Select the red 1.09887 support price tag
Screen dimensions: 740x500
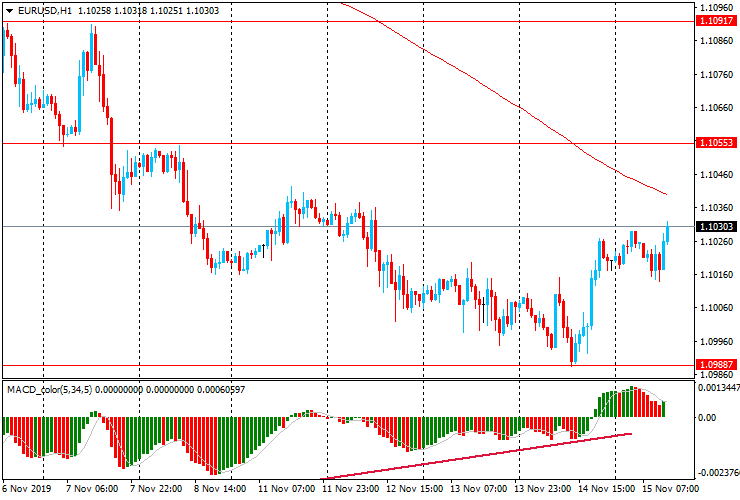click(717, 365)
